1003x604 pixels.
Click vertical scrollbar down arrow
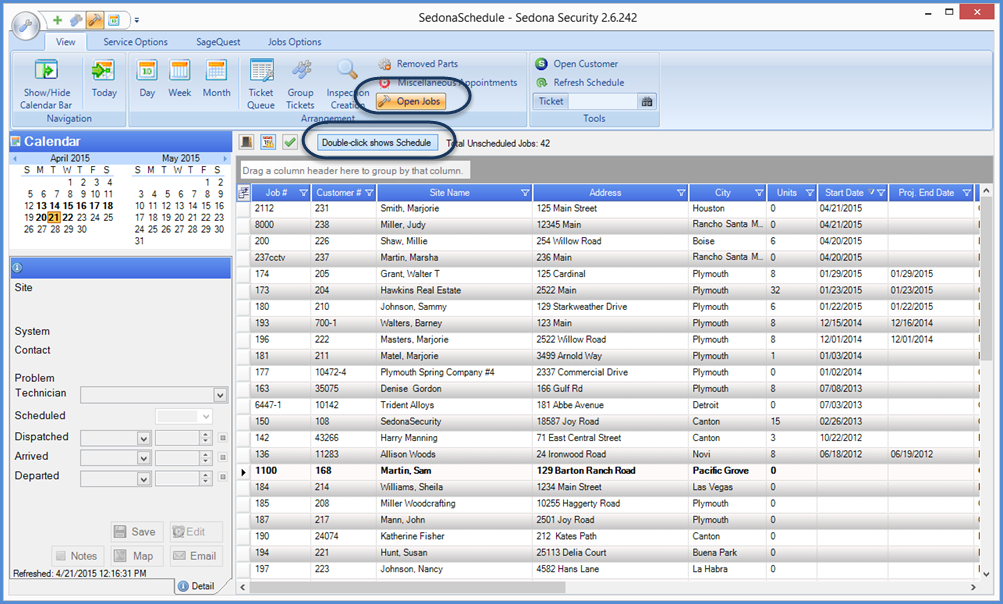[986, 574]
